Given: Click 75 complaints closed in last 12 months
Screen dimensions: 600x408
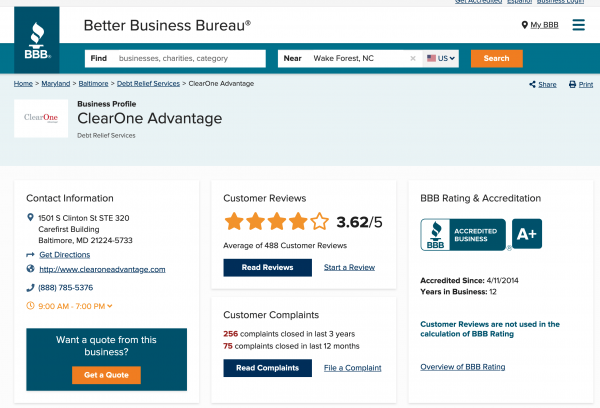Looking at the screenshot, I should tap(291, 346).
